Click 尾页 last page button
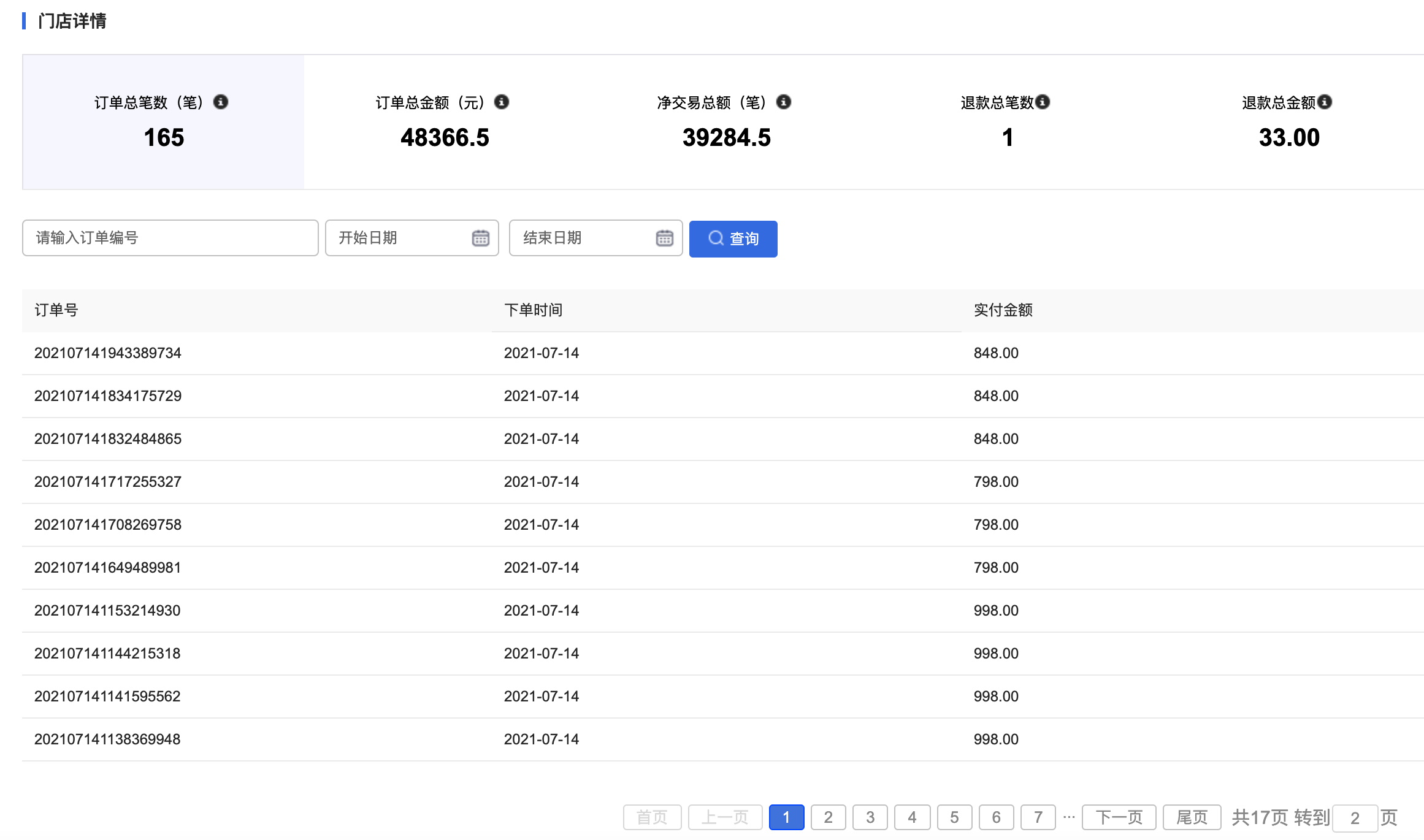 pos(1192,817)
